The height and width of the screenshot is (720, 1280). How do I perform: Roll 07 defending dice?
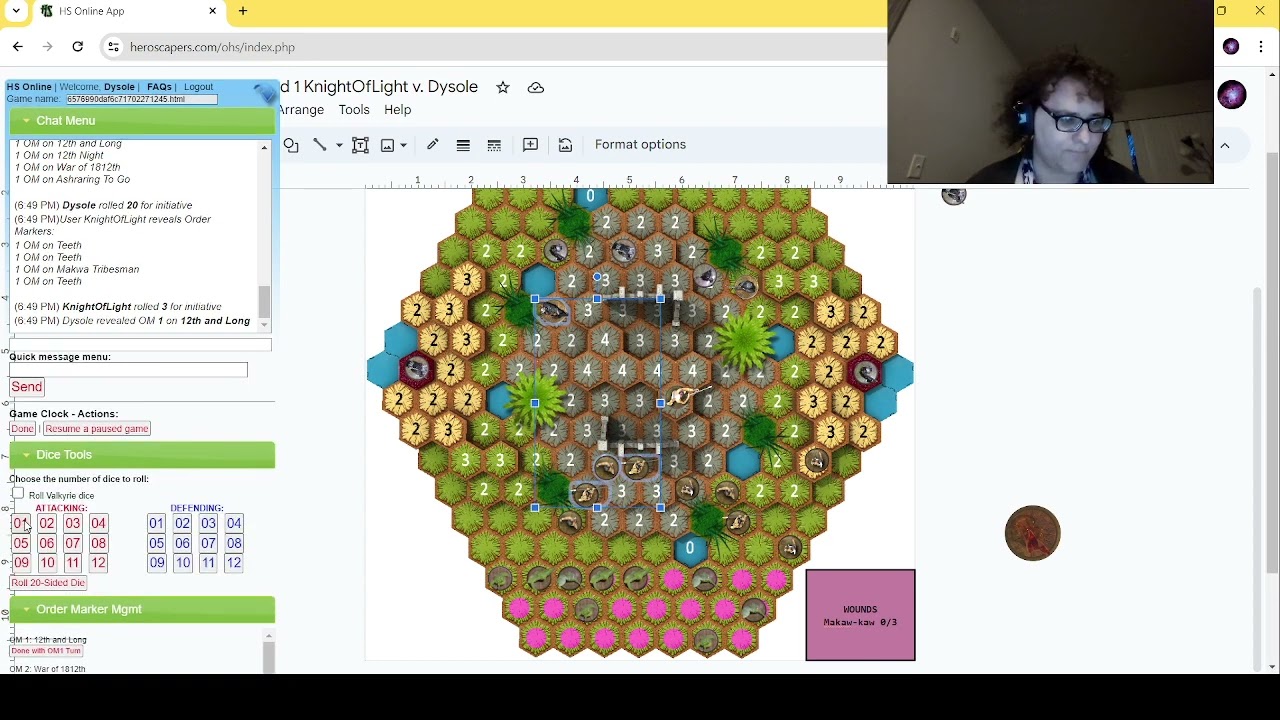(208, 544)
